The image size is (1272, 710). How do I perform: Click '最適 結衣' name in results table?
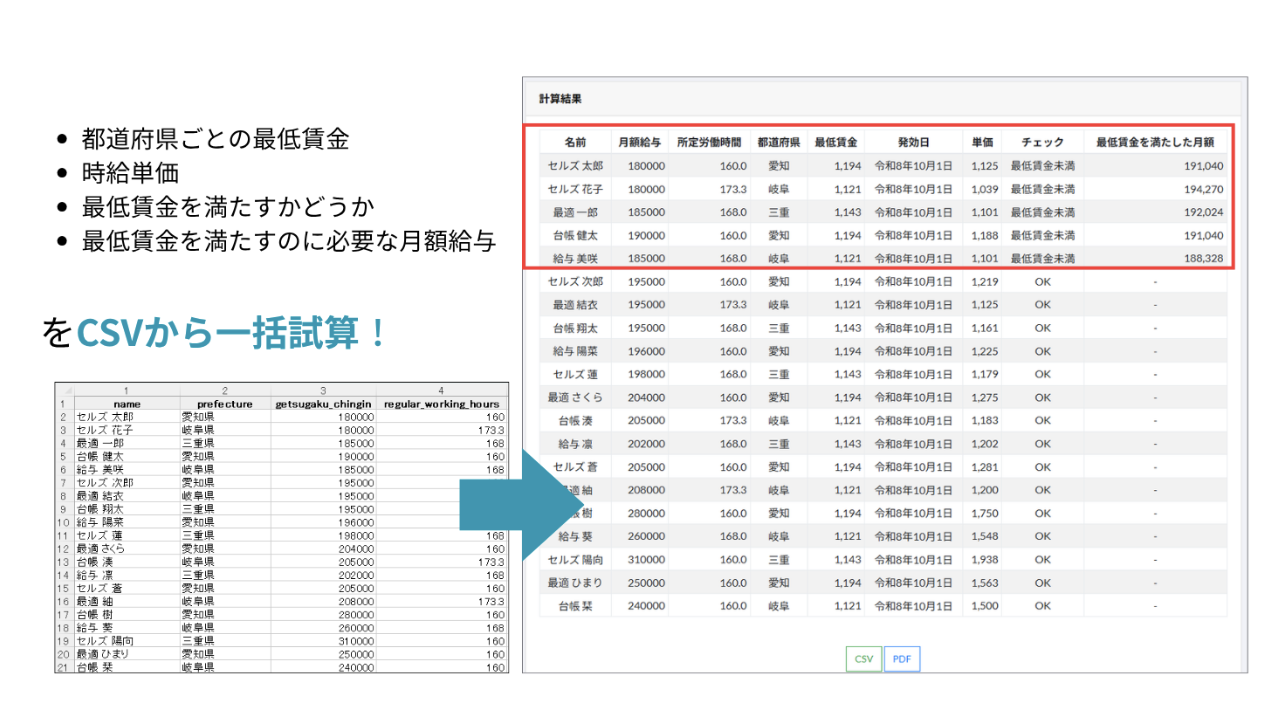pos(575,305)
